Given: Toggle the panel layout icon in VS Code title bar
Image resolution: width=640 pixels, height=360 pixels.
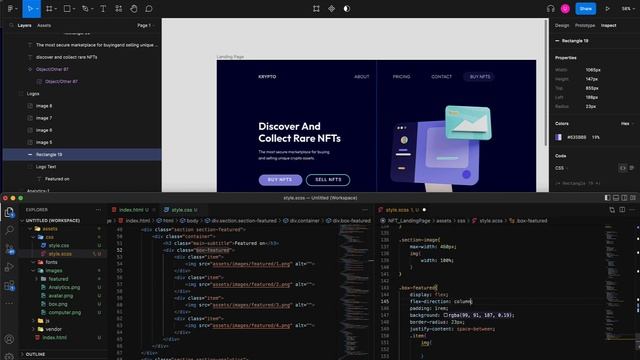Looking at the screenshot, I should [x=616, y=198].
